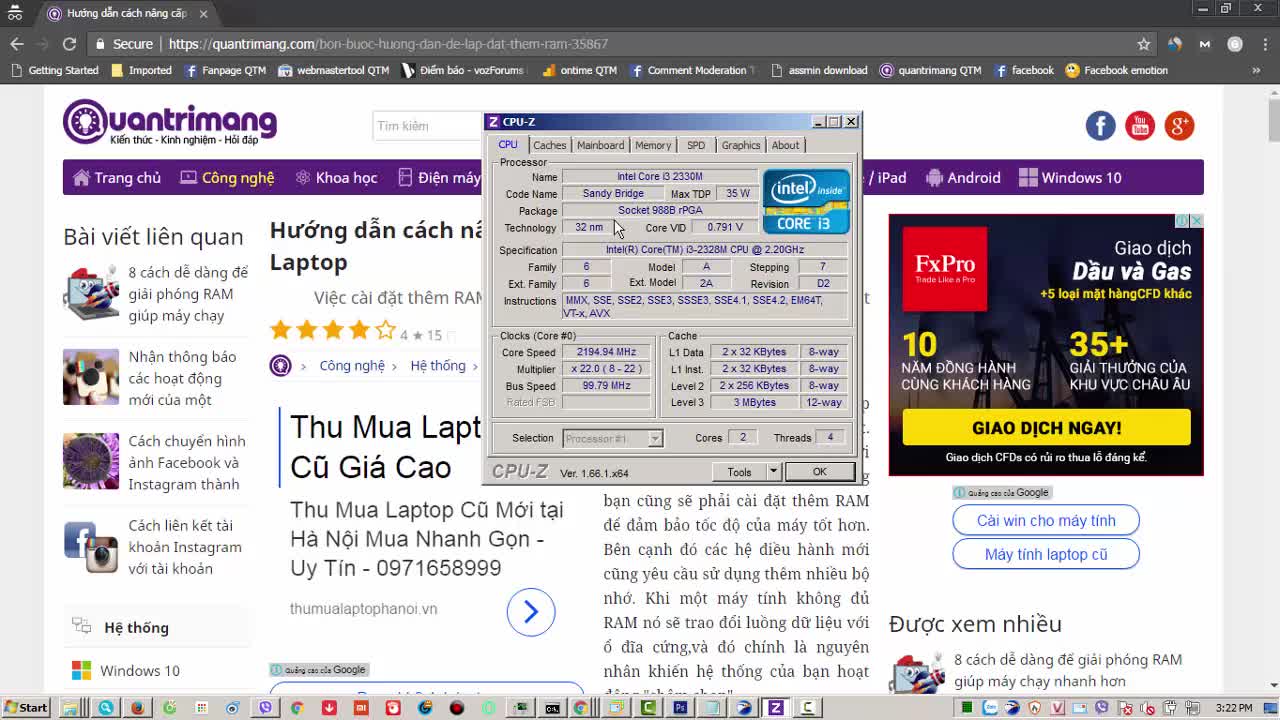
Task: Click the 'Công nghệ' breadcrumb link
Action: tap(352, 366)
